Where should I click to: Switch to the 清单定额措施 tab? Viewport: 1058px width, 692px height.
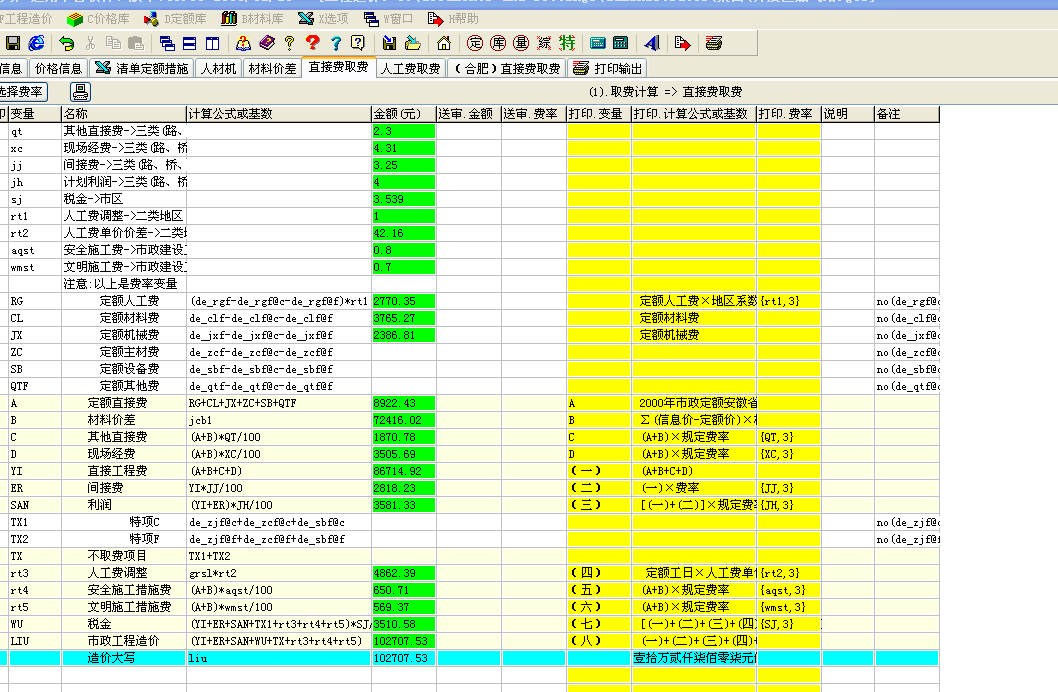[142, 68]
